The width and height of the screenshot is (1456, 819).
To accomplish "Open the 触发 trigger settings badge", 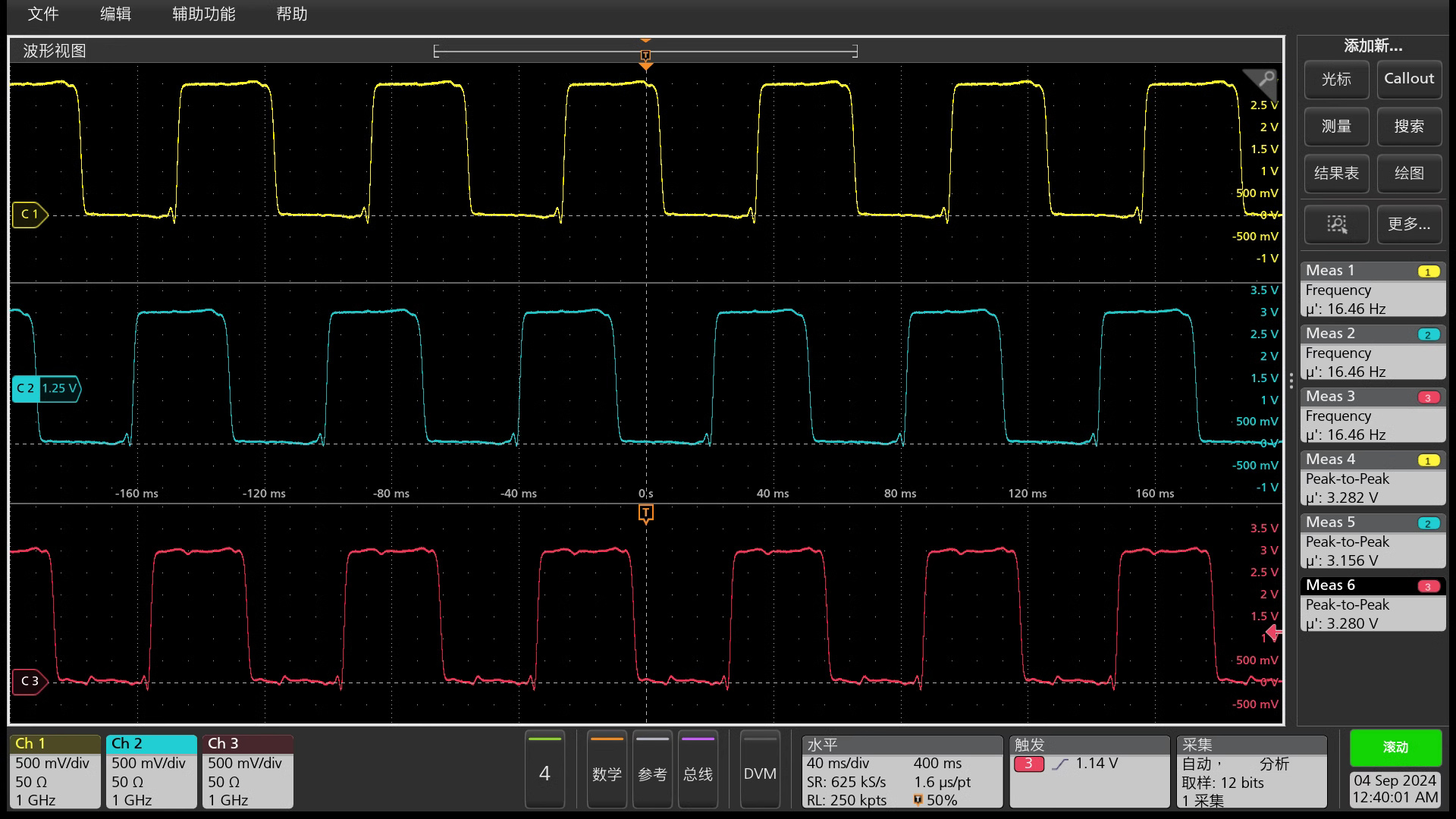I will tap(1089, 772).
